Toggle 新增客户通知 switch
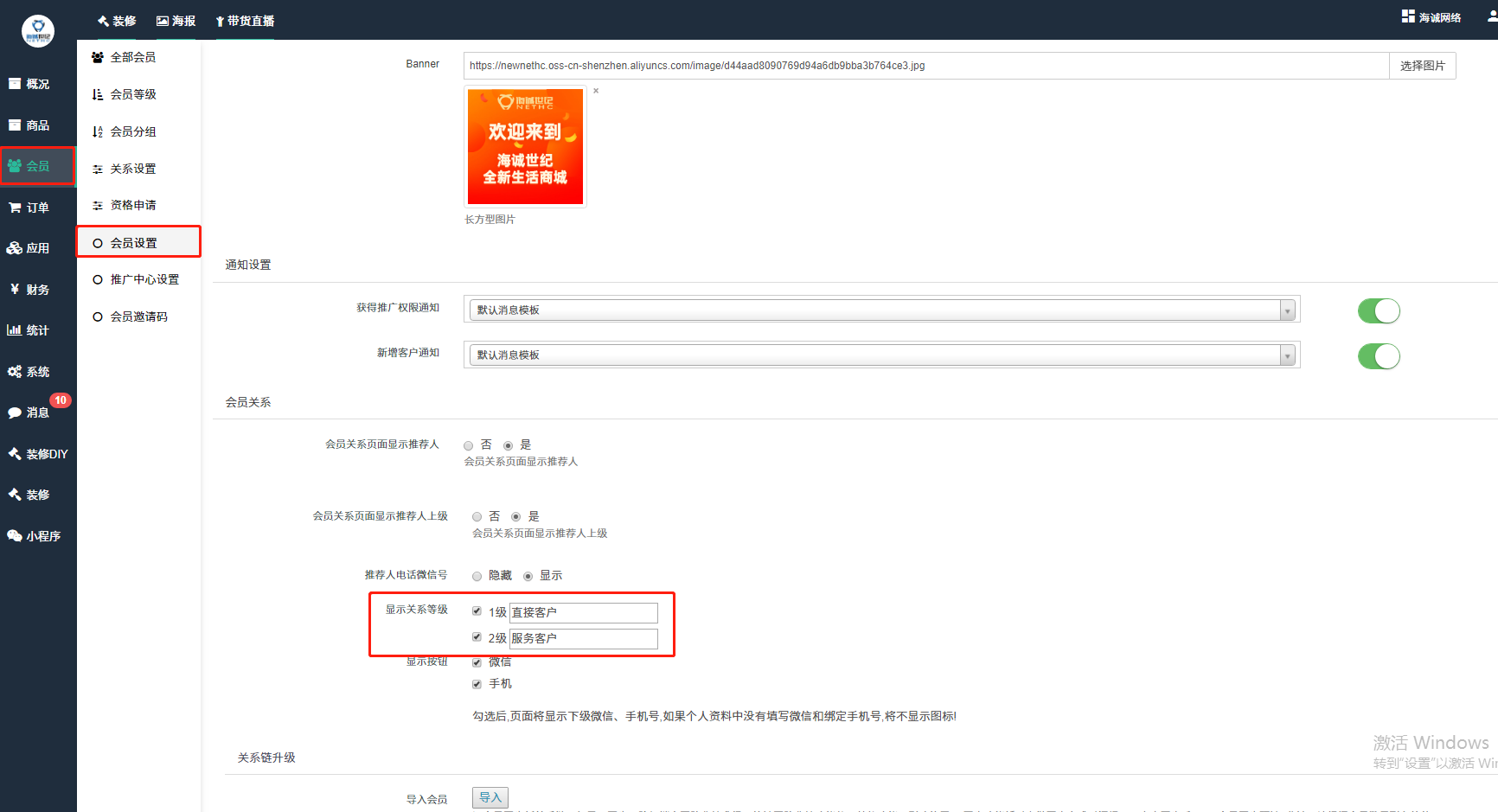The height and width of the screenshot is (812, 1498). pyautogui.click(x=1379, y=356)
